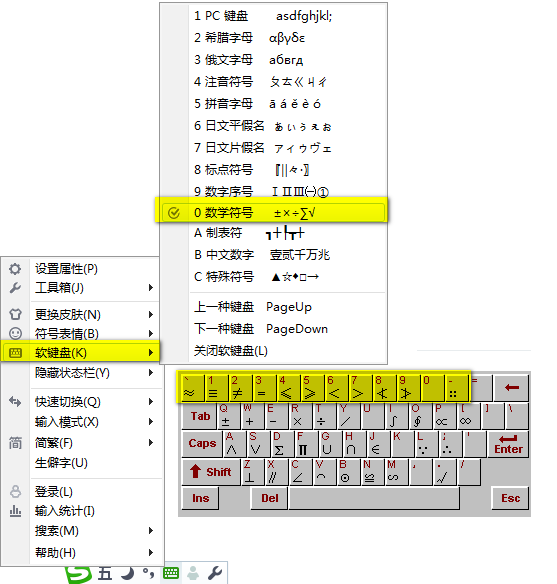Select 1 PC 键盘 layout

click(274, 16)
